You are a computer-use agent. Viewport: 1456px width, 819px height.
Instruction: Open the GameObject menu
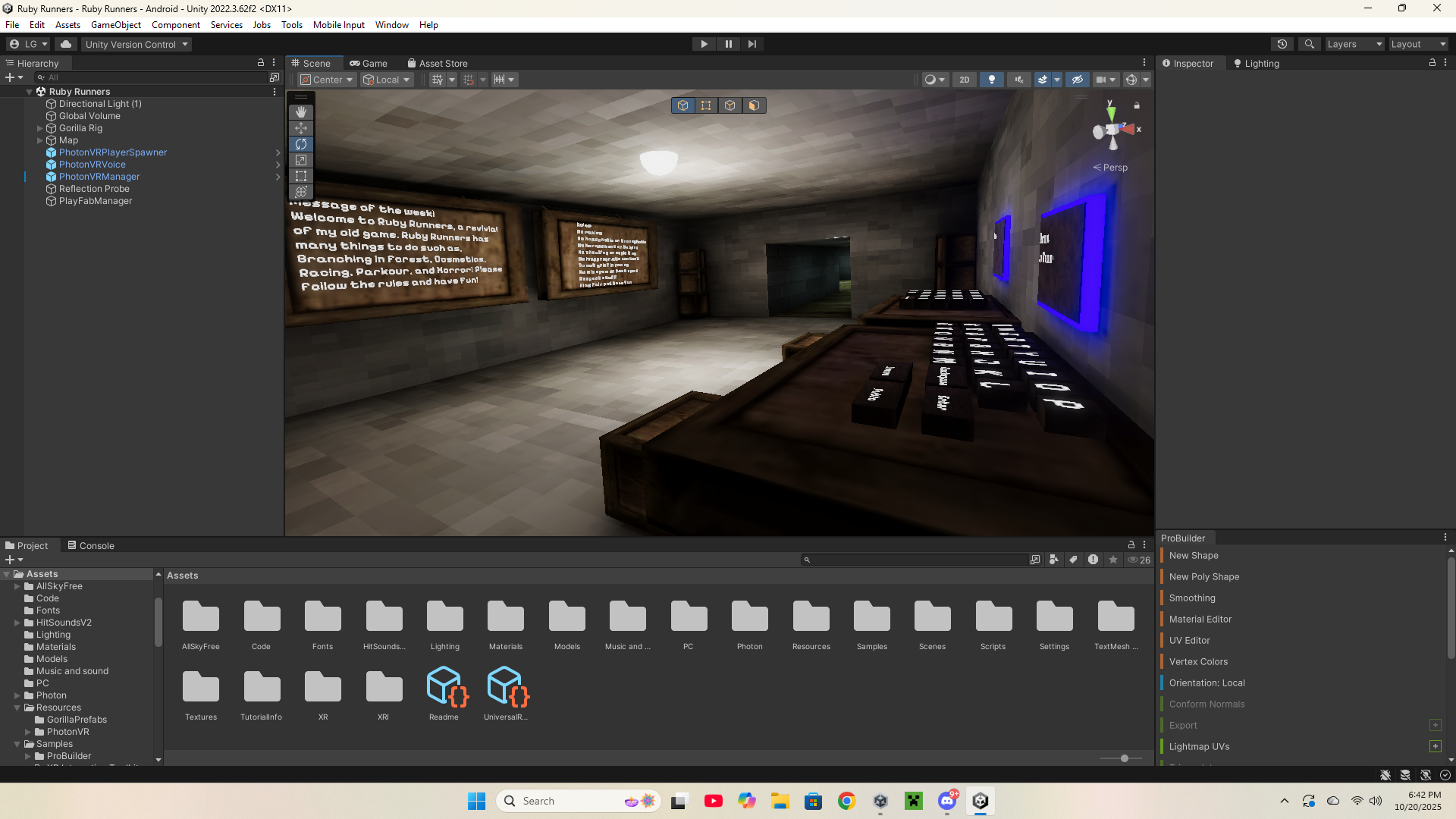(115, 25)
